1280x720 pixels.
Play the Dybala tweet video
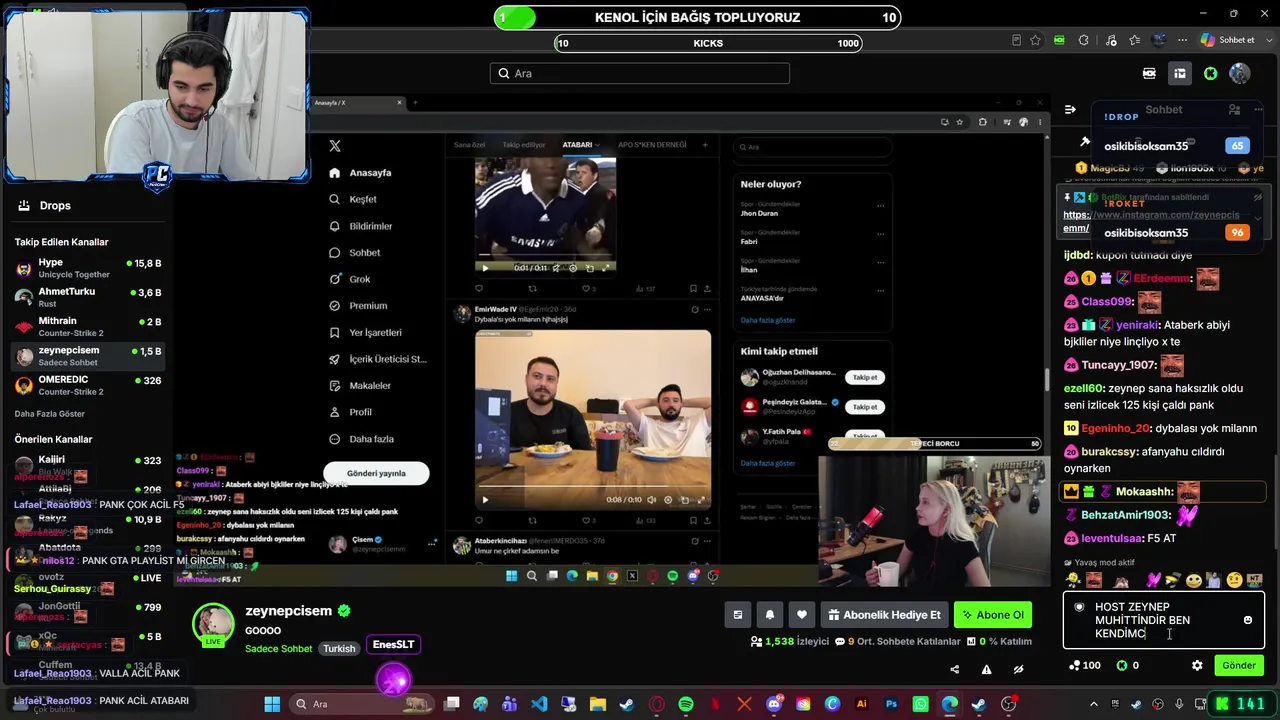(x=485, y=500)
